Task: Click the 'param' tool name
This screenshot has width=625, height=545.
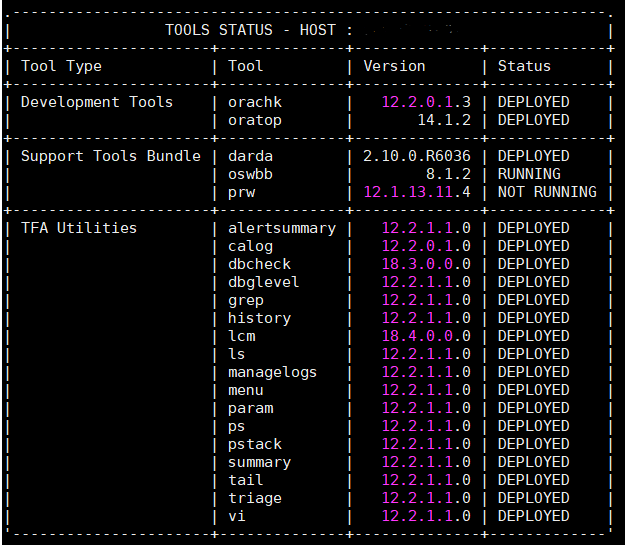Action: 250,409
